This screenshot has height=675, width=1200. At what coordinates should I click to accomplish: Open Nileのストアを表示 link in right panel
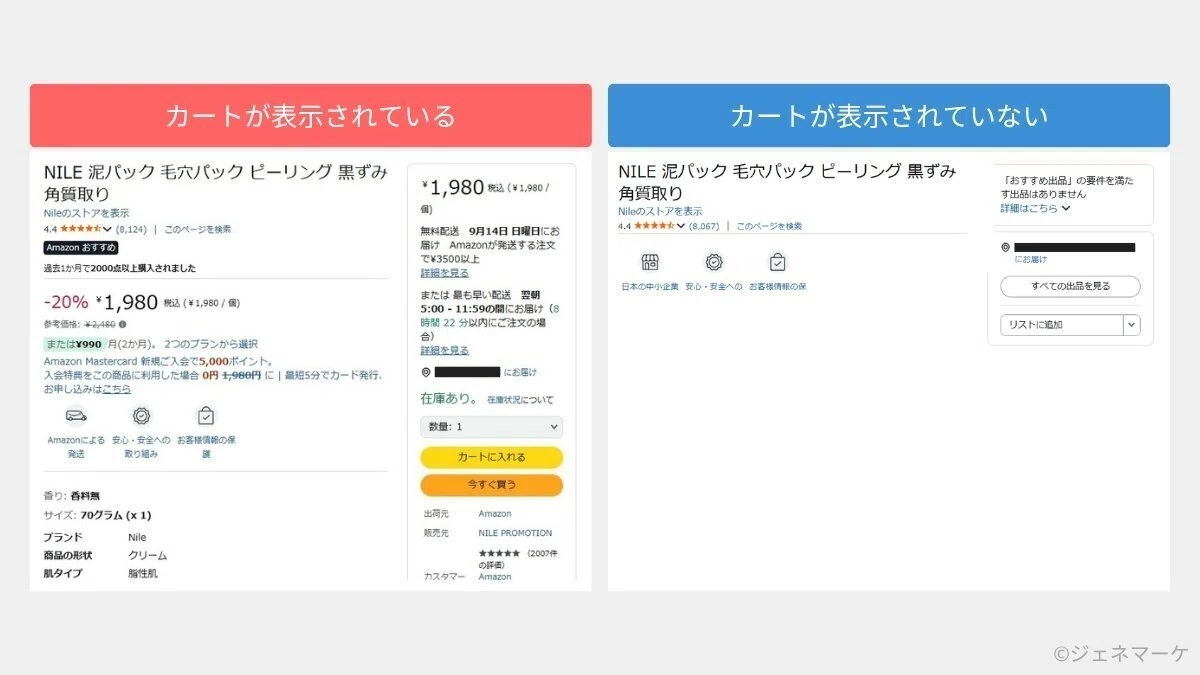click(x=660, y=212)
